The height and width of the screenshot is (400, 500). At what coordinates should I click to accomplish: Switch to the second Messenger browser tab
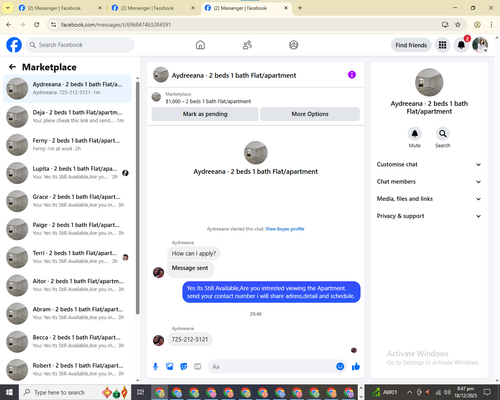153,8
